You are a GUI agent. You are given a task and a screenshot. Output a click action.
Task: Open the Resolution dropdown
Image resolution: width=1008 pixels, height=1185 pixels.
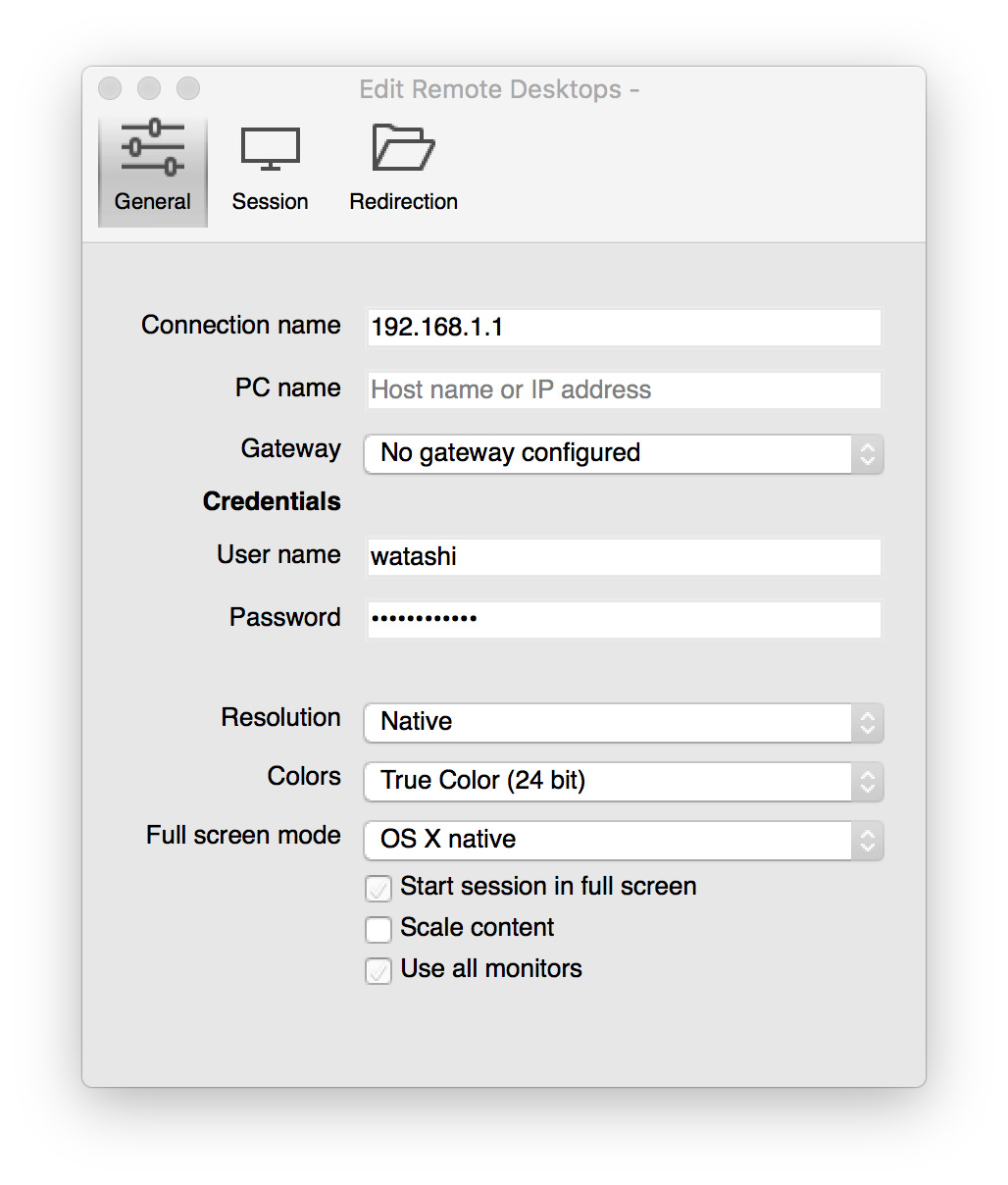point(624,722)
